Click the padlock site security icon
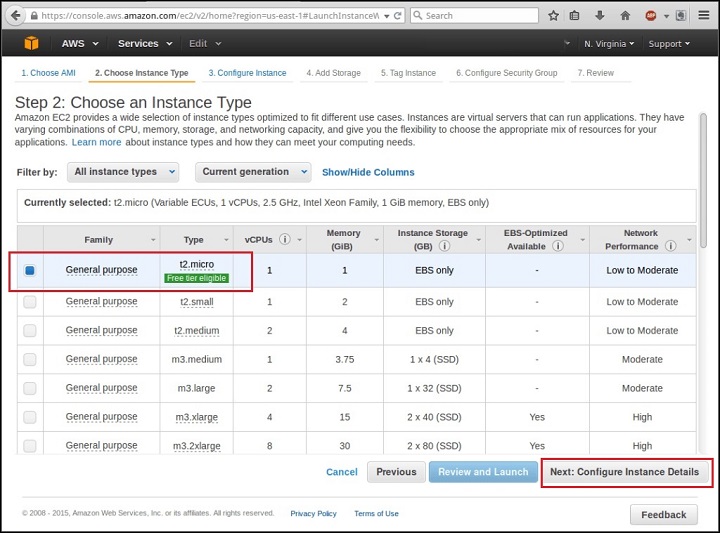Image resolution: width=720 pixels, height=533 pixels. click(34, 16)
